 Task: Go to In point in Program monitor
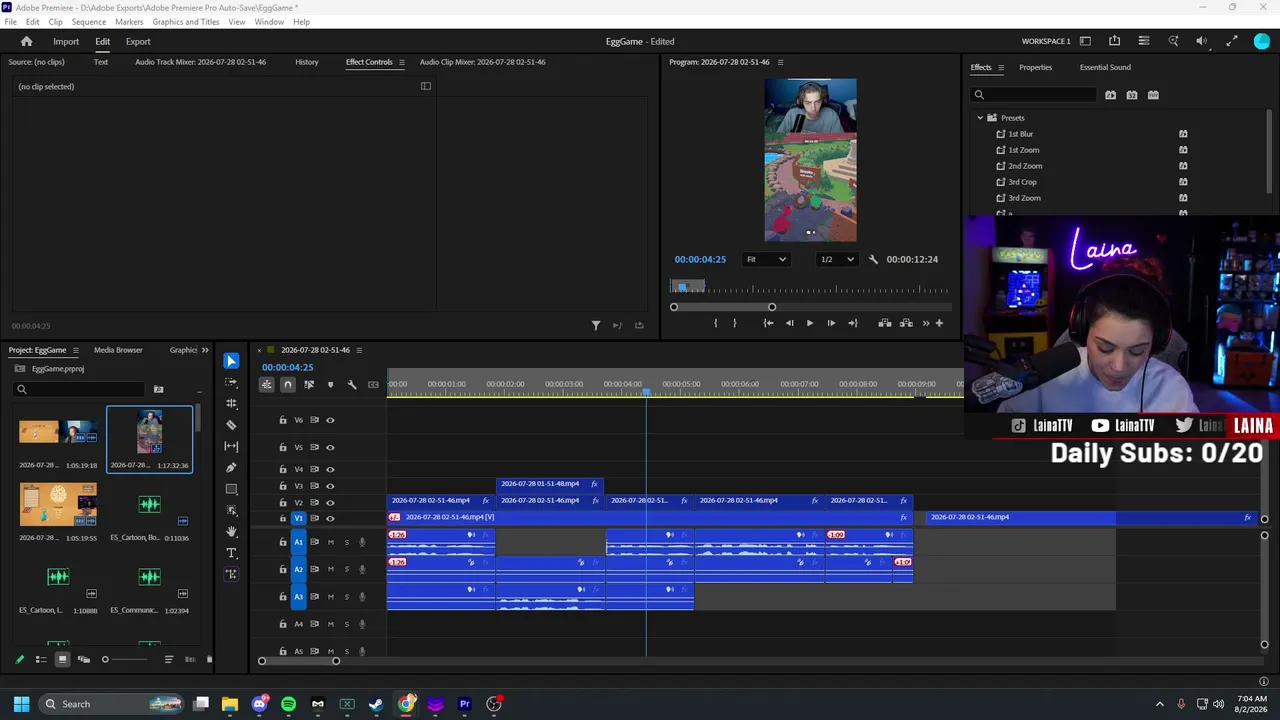coord(768,323)
